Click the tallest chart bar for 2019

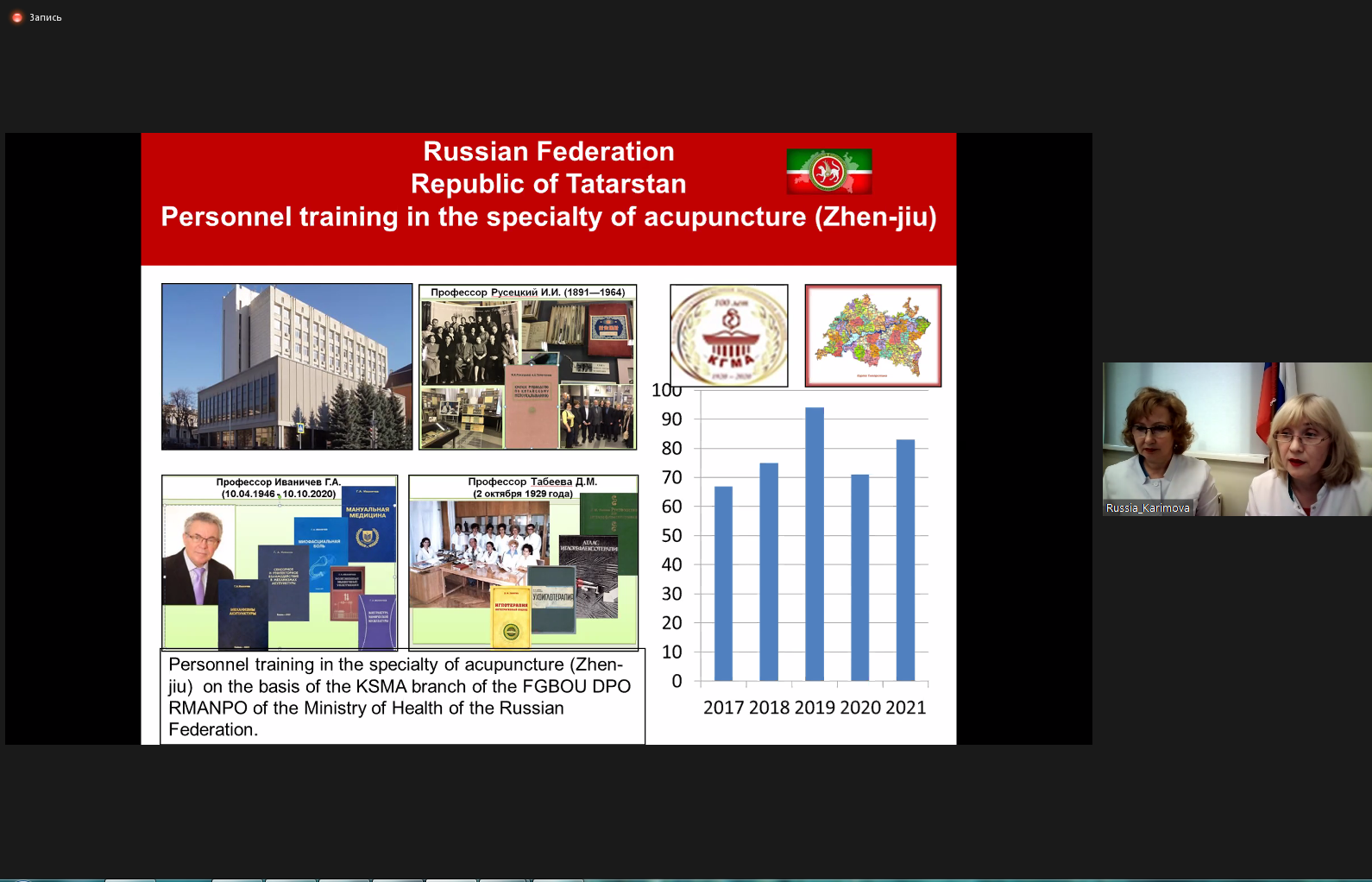pos(814,544)
